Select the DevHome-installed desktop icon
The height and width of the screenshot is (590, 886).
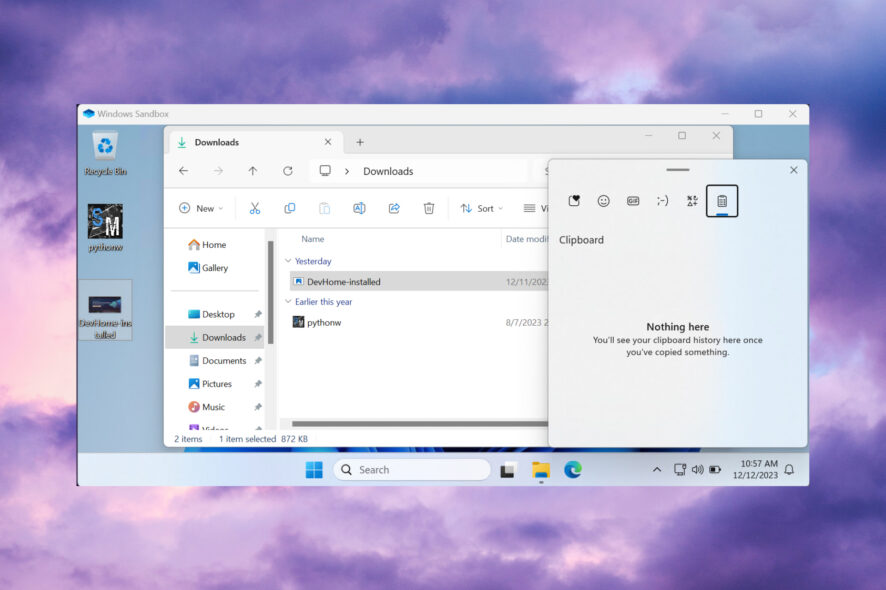105,310
